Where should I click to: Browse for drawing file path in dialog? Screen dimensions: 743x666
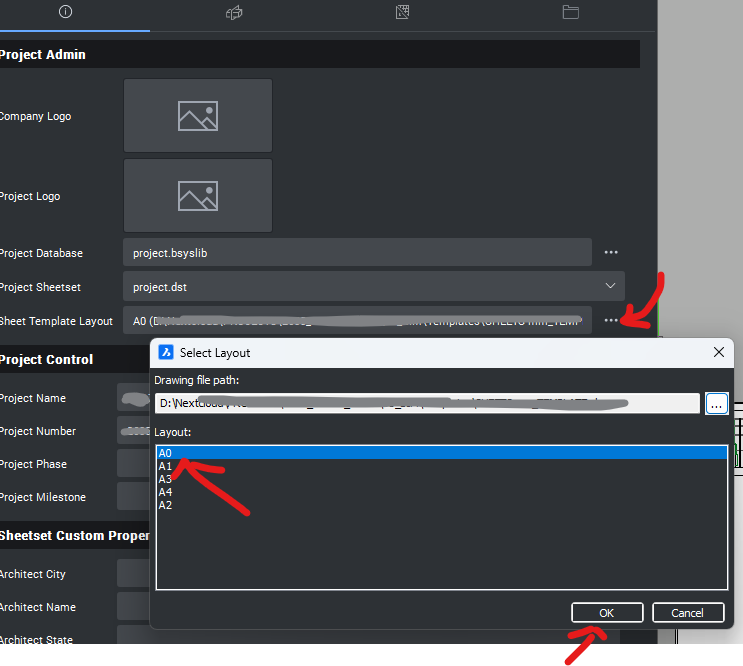click(717, 404)
